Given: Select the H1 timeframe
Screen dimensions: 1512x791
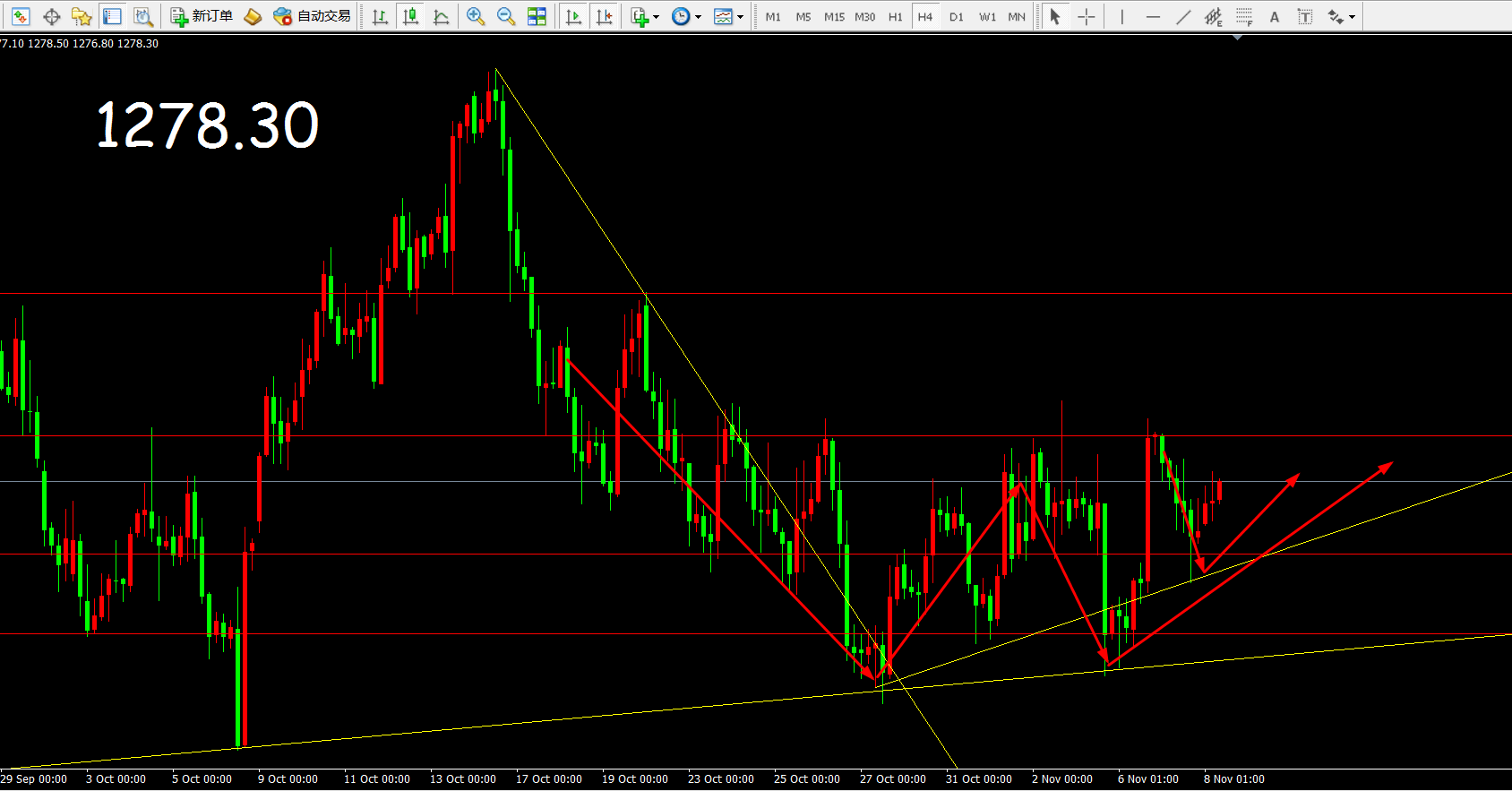Looking at the screenshot, I should pos(896,16).
